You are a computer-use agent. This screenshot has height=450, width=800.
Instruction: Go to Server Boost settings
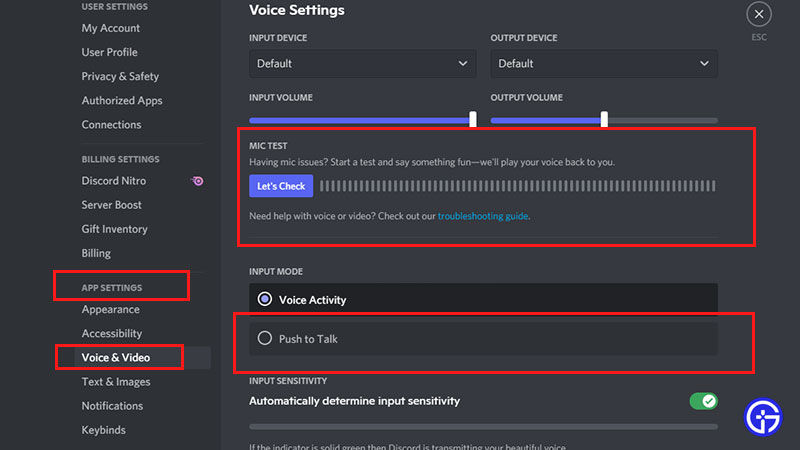click(x=111, y=205)
